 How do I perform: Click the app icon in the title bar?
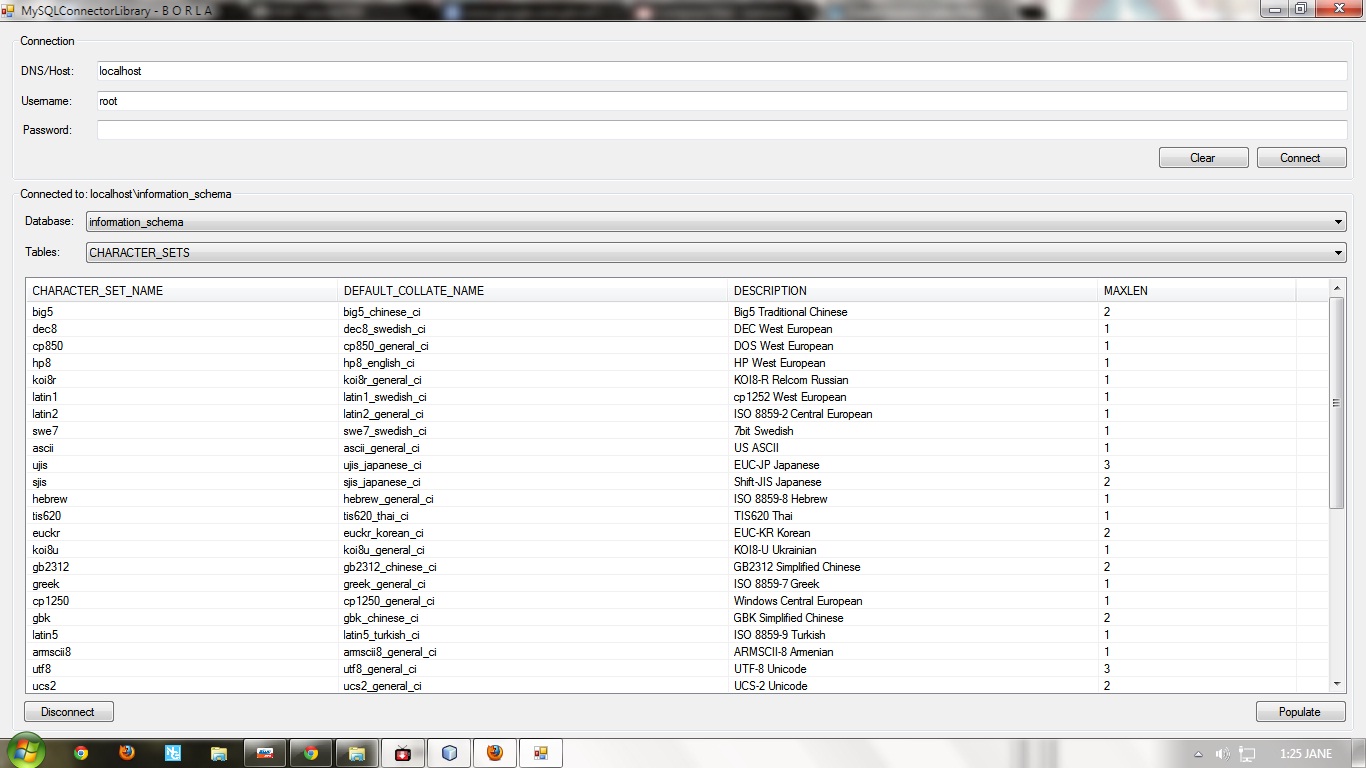[9, 9]
